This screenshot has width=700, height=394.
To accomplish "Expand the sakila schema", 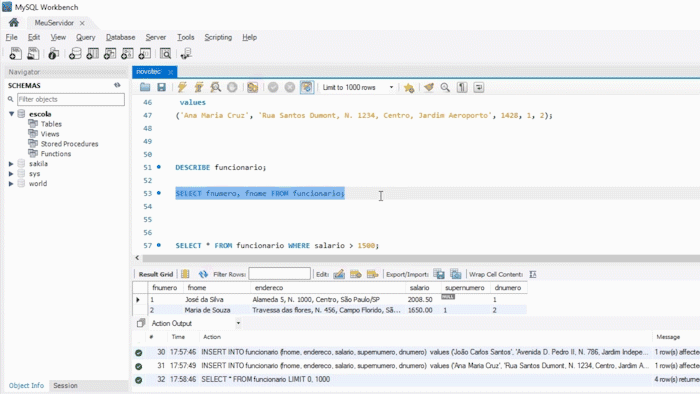I will point(11,164).
